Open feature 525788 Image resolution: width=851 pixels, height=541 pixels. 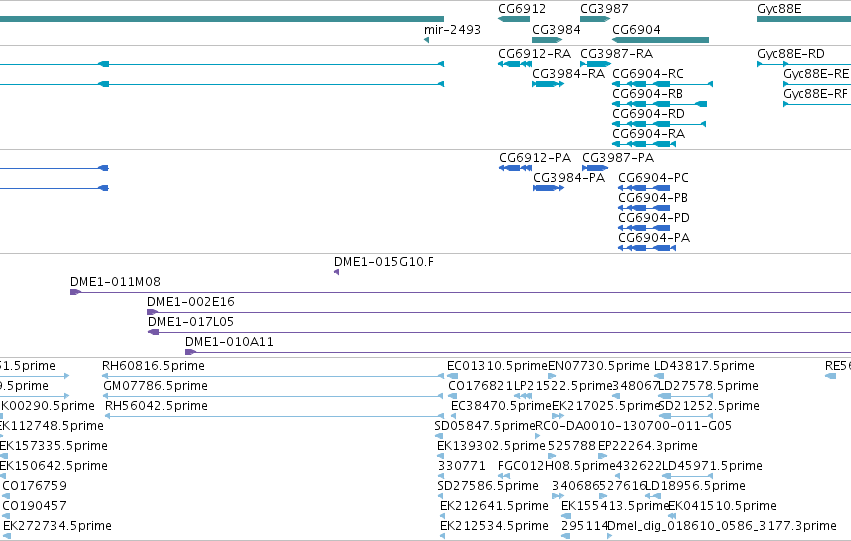click(x=572, y=446)
